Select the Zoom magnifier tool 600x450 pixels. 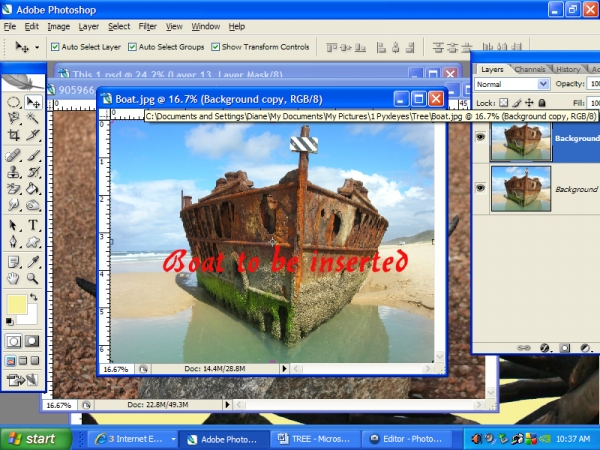[33, 278]
